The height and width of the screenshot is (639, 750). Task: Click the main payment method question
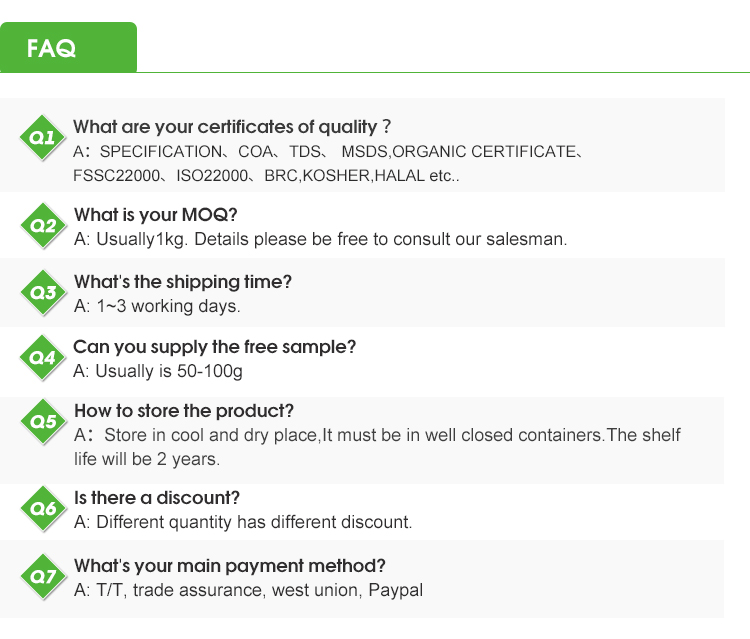coord(230,566)
